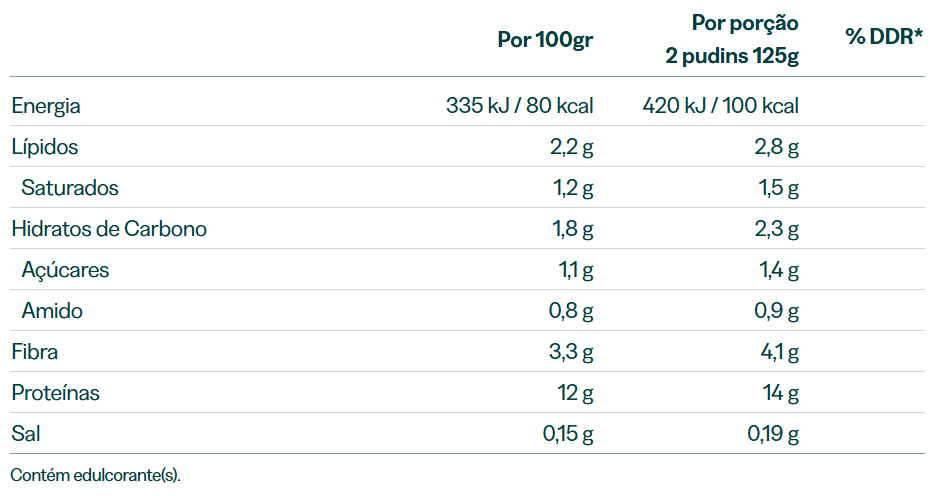The height and width of the screenshot is (496, 939).
Task: Select the Fibra row label
Action: (35, 352)
